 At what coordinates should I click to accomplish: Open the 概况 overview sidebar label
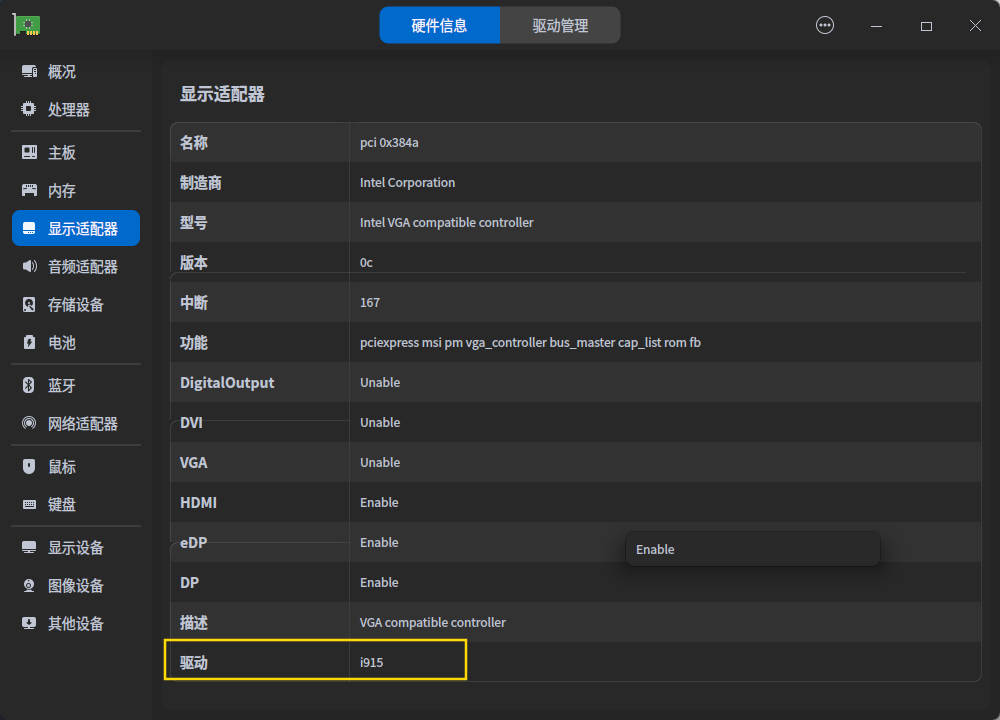tap(62, 71)
